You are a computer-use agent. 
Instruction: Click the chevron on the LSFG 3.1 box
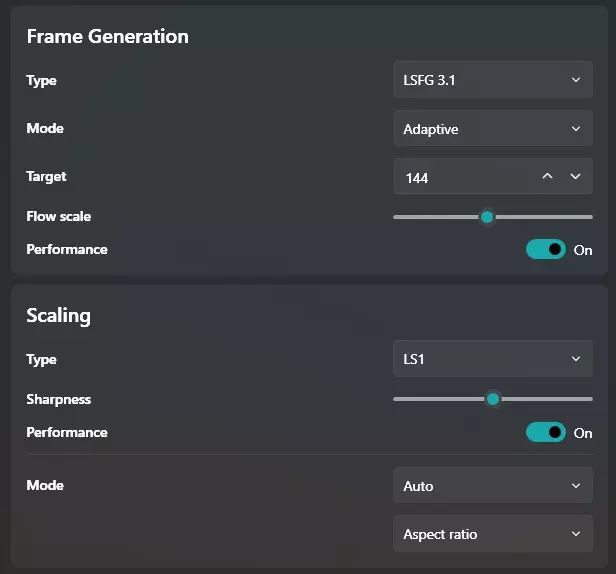point(575,80)
